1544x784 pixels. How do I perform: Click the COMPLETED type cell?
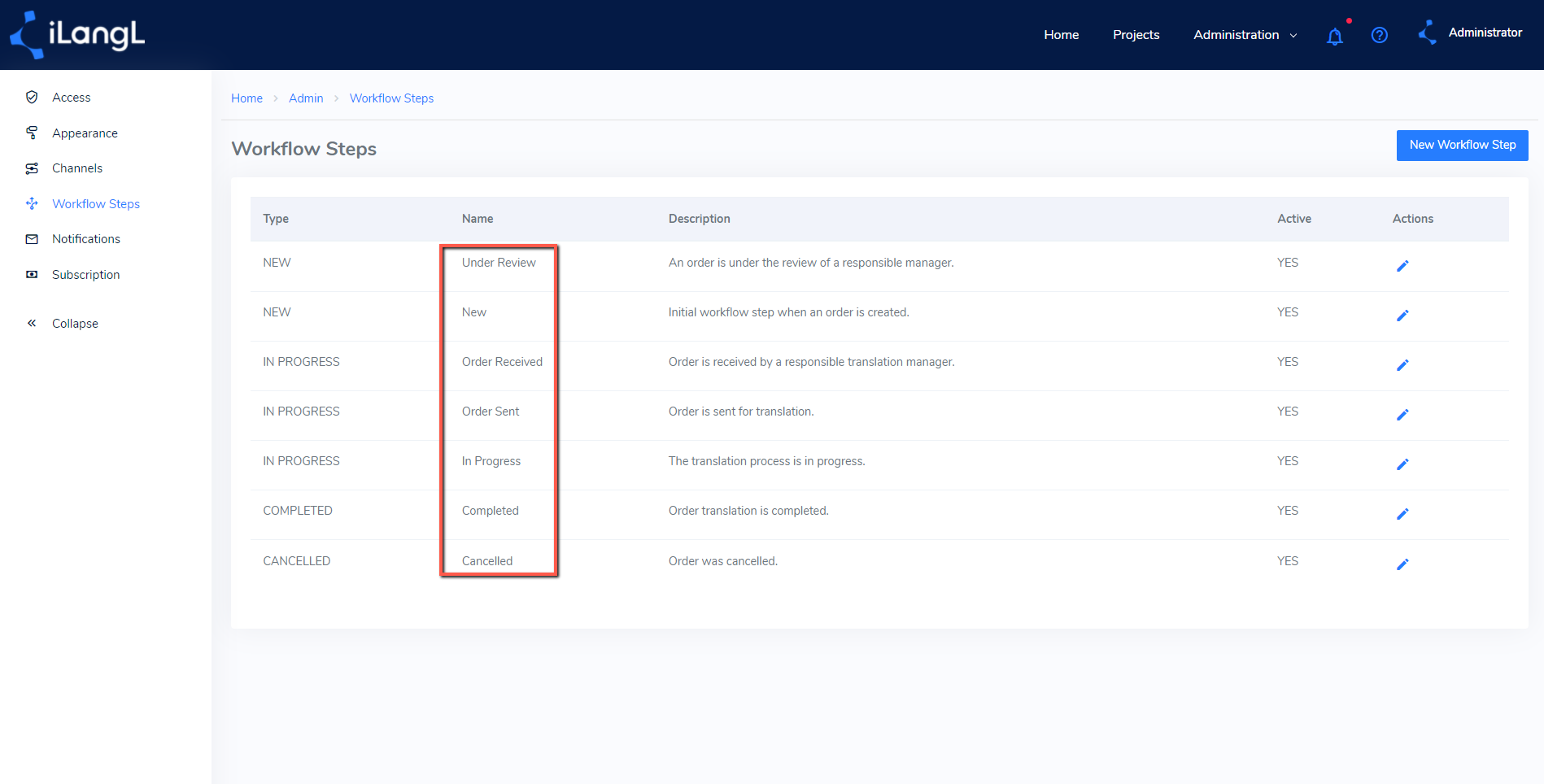coord(298,511)
